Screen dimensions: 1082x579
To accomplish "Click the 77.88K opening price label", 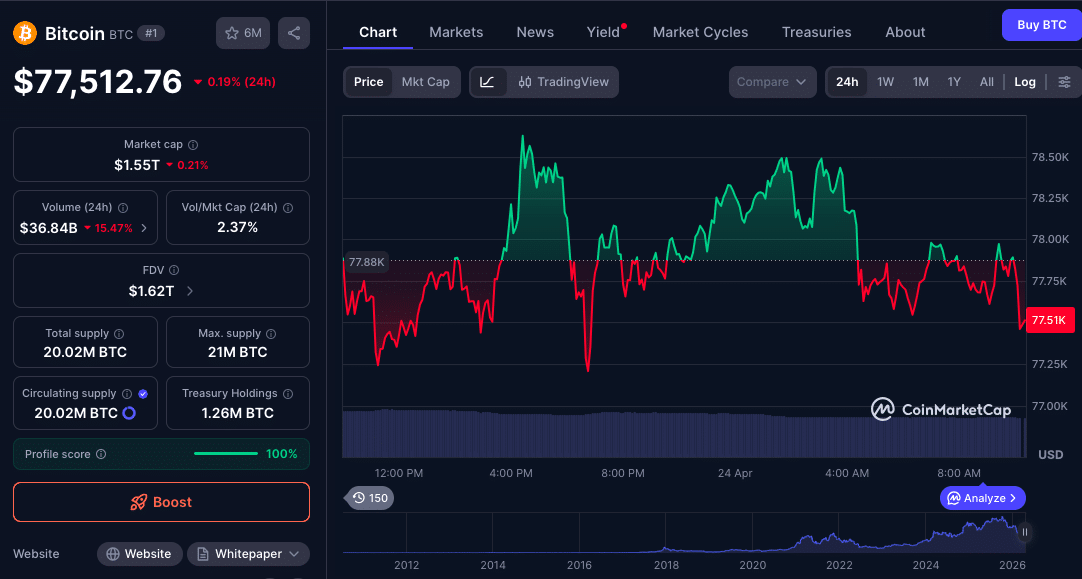I will tap(366, 262).
